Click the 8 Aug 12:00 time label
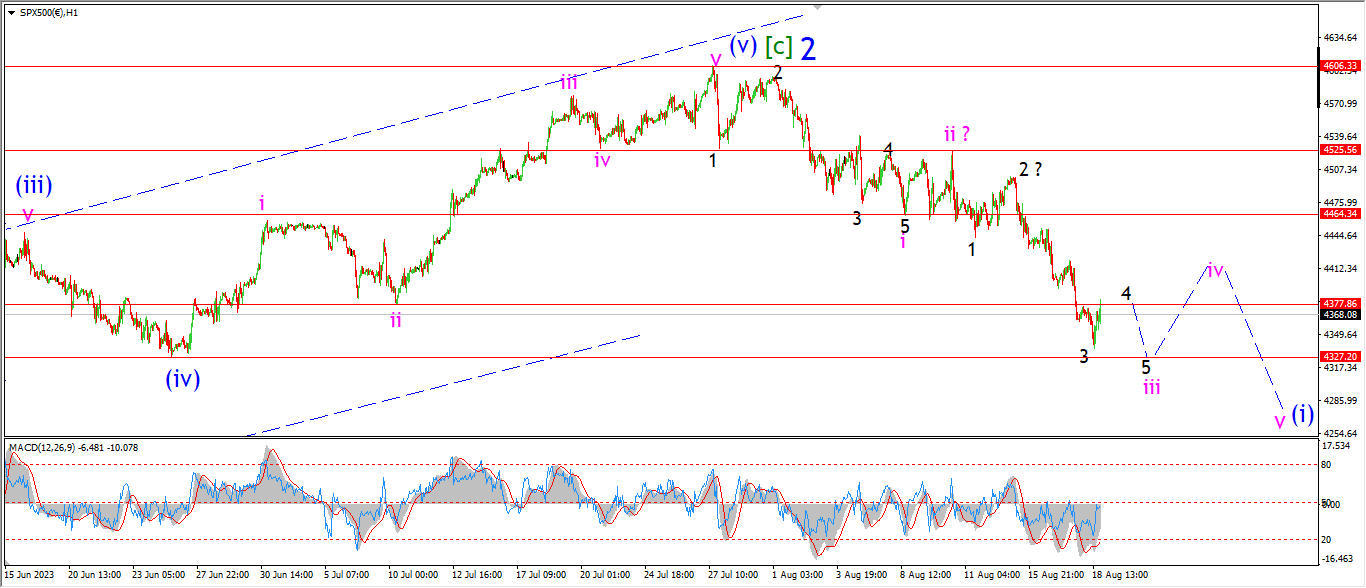This screenshot has height=588, width=1366. 926,576
